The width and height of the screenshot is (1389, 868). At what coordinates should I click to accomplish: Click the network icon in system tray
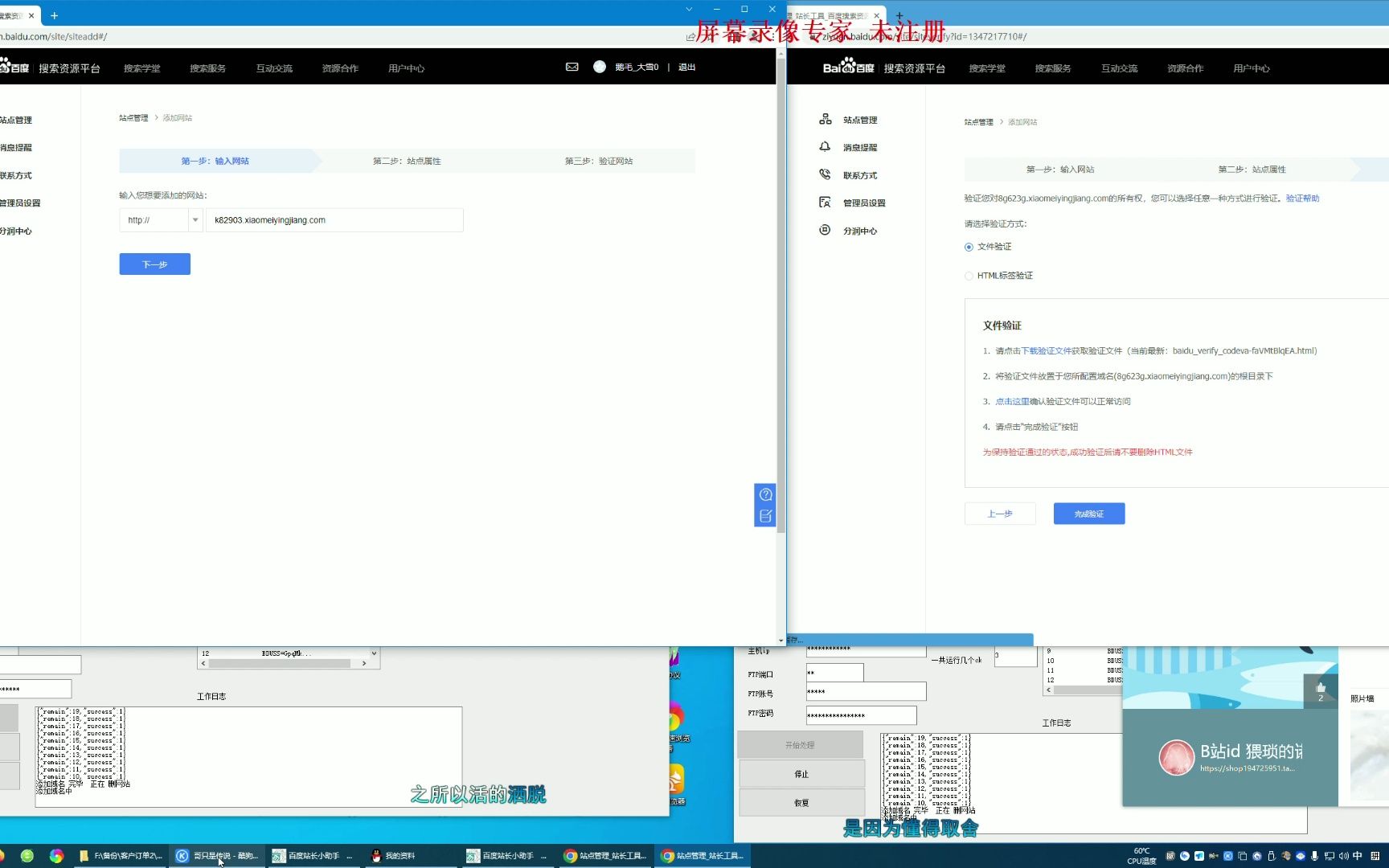pyautogui.click(x=1329, y=856)
